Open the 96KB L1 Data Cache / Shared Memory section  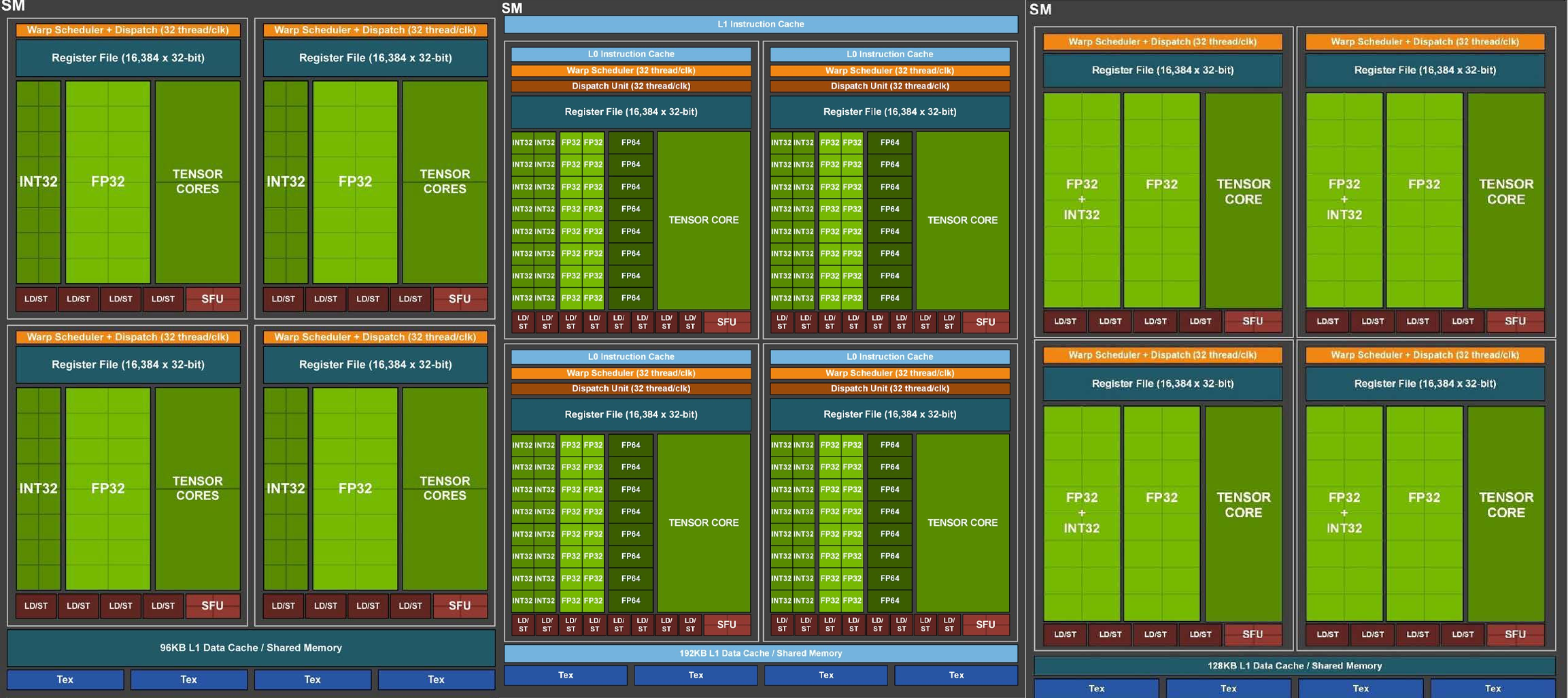click(x=250, y=648)
